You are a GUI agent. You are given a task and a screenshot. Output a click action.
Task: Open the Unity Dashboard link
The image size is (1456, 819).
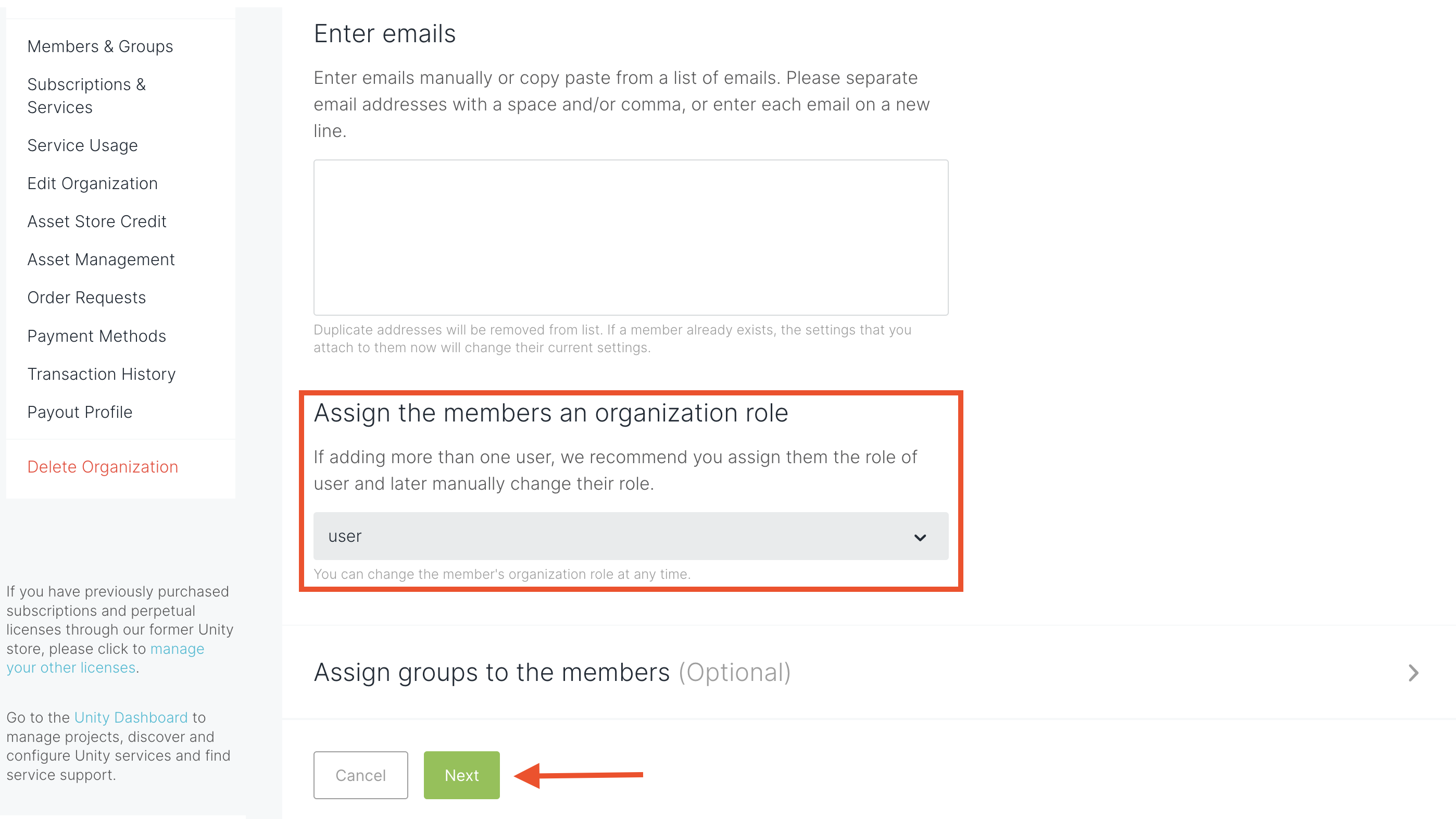131,717
